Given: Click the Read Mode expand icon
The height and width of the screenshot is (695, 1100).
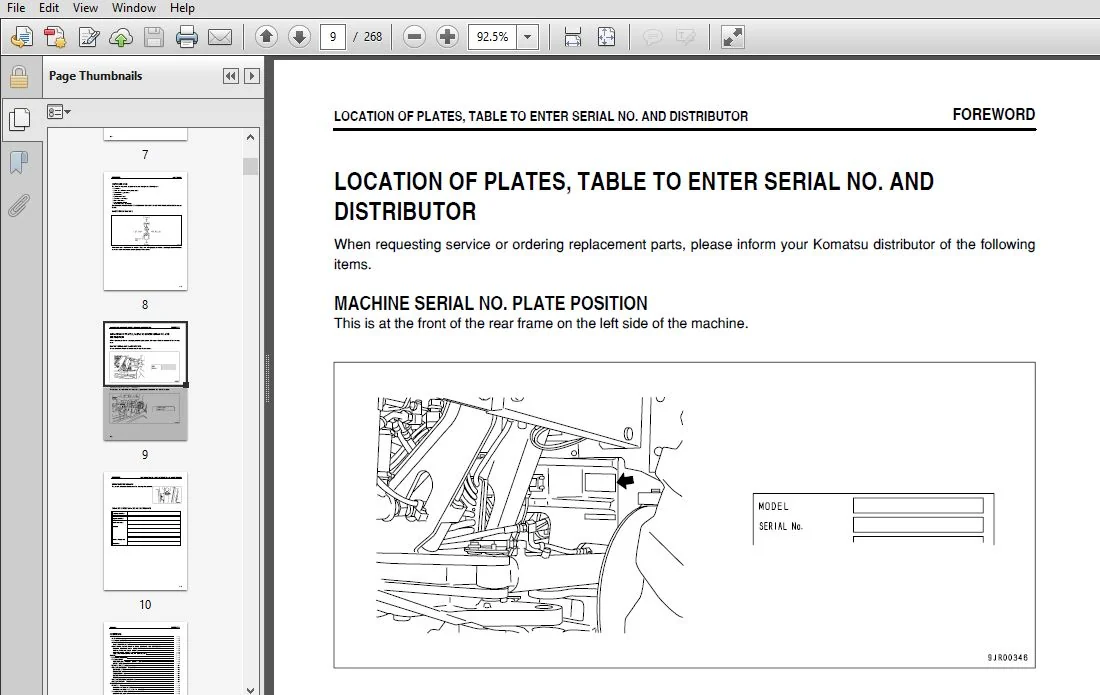Looking at the screenshot, I should click(x=732, y=36).
